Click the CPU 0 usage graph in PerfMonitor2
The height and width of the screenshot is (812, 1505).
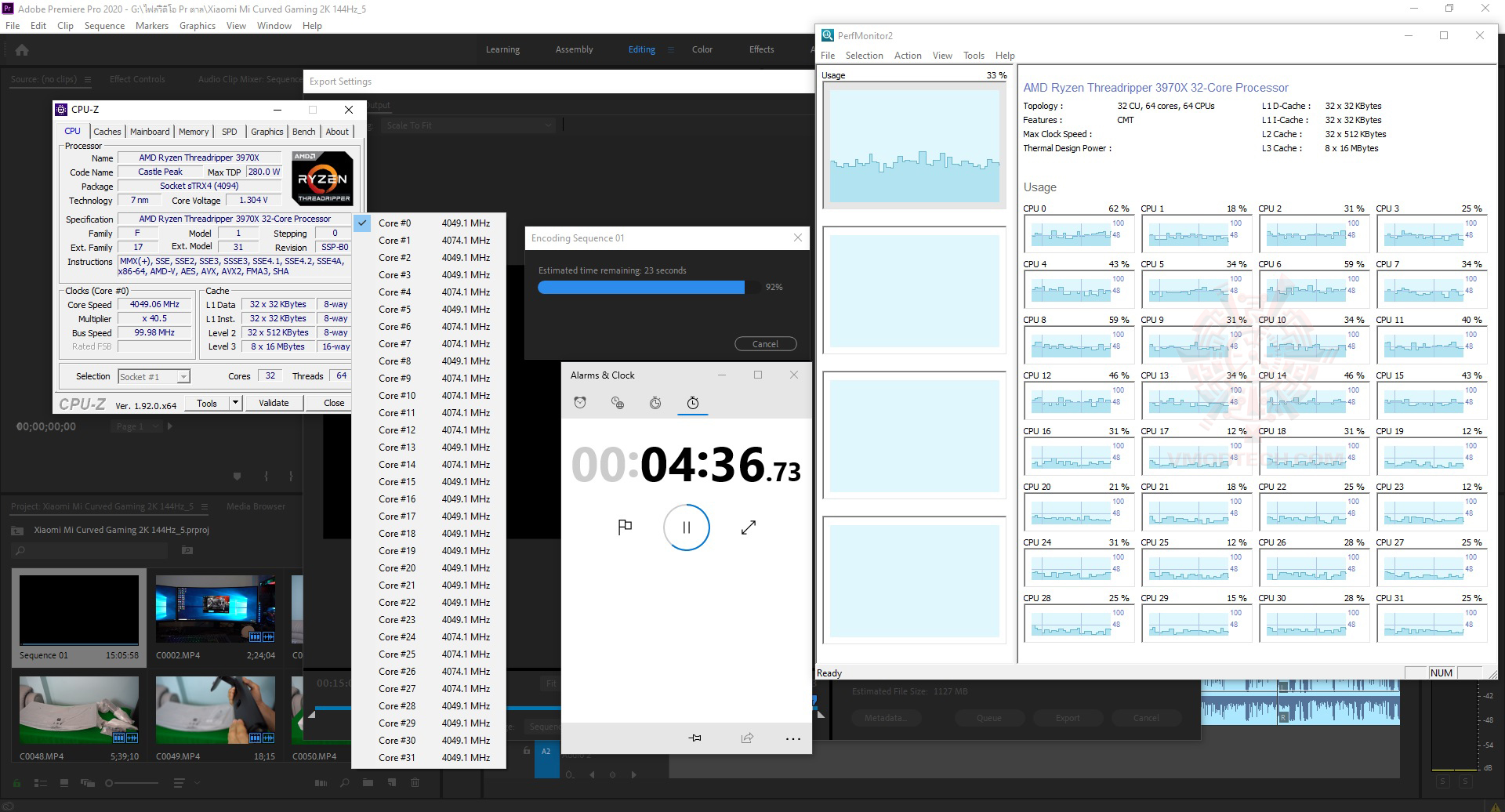pos(1079,234)
